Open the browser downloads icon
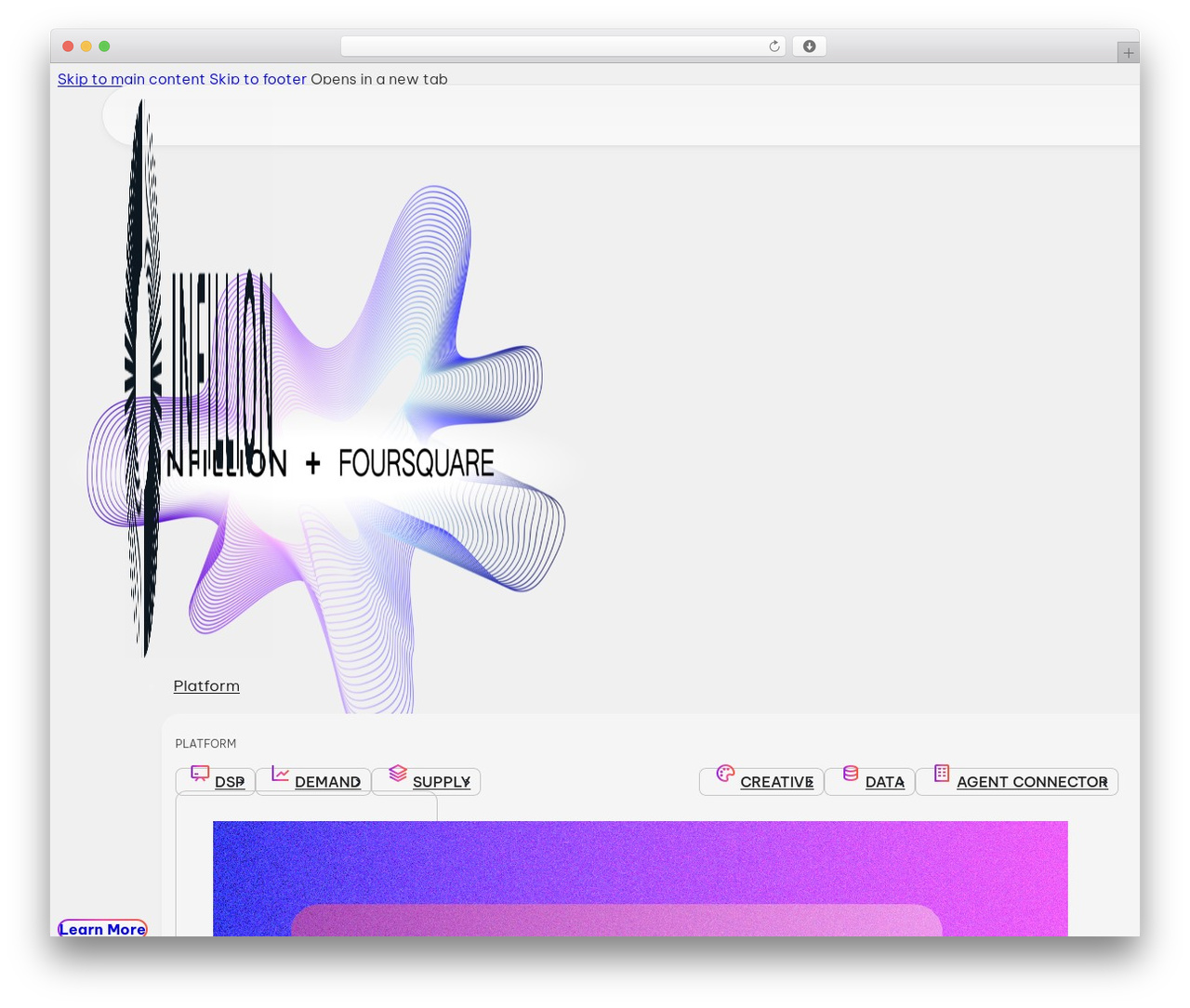1190x1008 pixels. (809, 46)
